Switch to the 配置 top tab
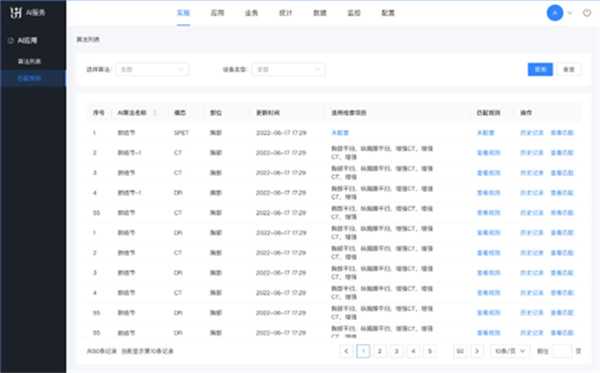The width and height of the screenshot is (600, 373). coord(388,13)
